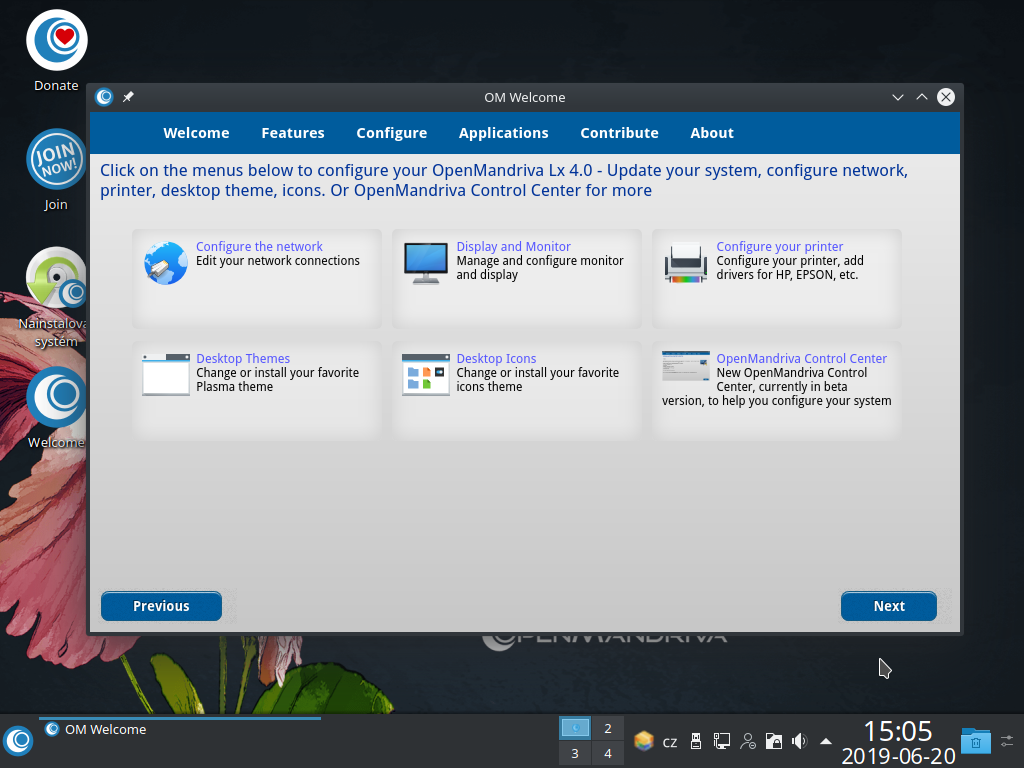
Task: Open the trash folder in the panel
Action: [976, 741]
